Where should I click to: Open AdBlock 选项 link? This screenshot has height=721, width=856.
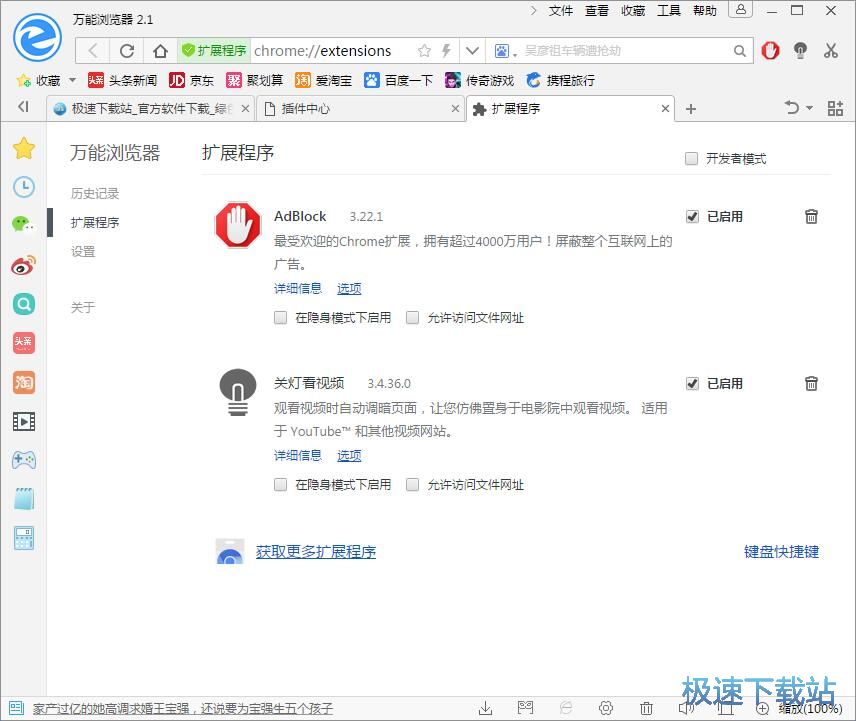point(349,288)
